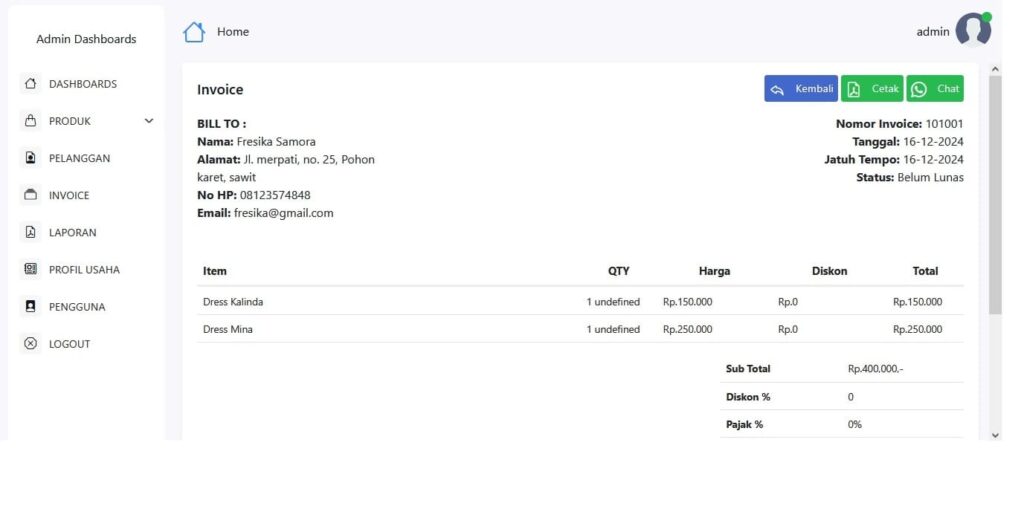Expand the Produk submenu chevron
This screenshot has height=506, width=1024.
click(x=149, y=121)
